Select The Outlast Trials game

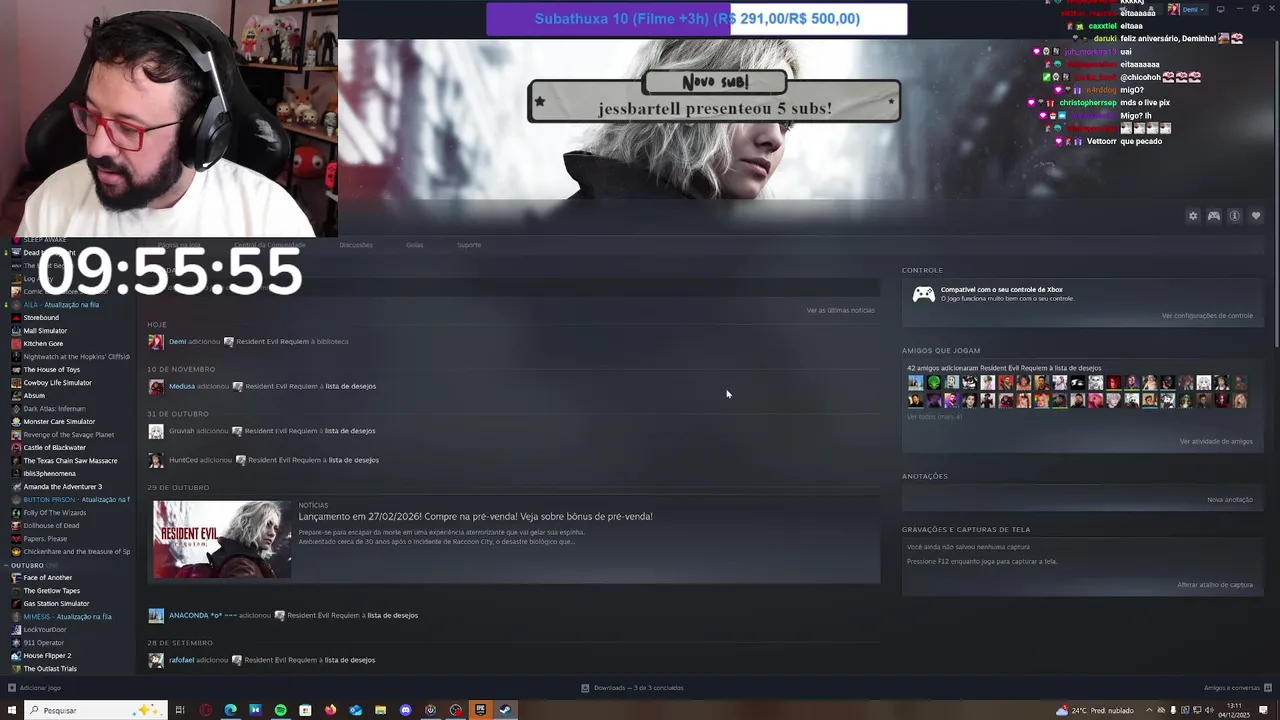click(x=49, y=669)
